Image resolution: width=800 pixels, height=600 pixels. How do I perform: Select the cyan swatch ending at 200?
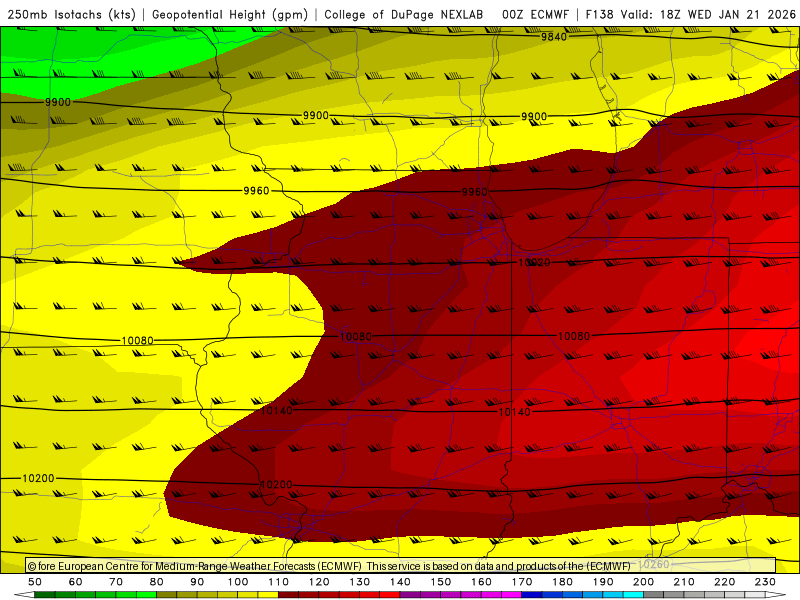(633, 595)
